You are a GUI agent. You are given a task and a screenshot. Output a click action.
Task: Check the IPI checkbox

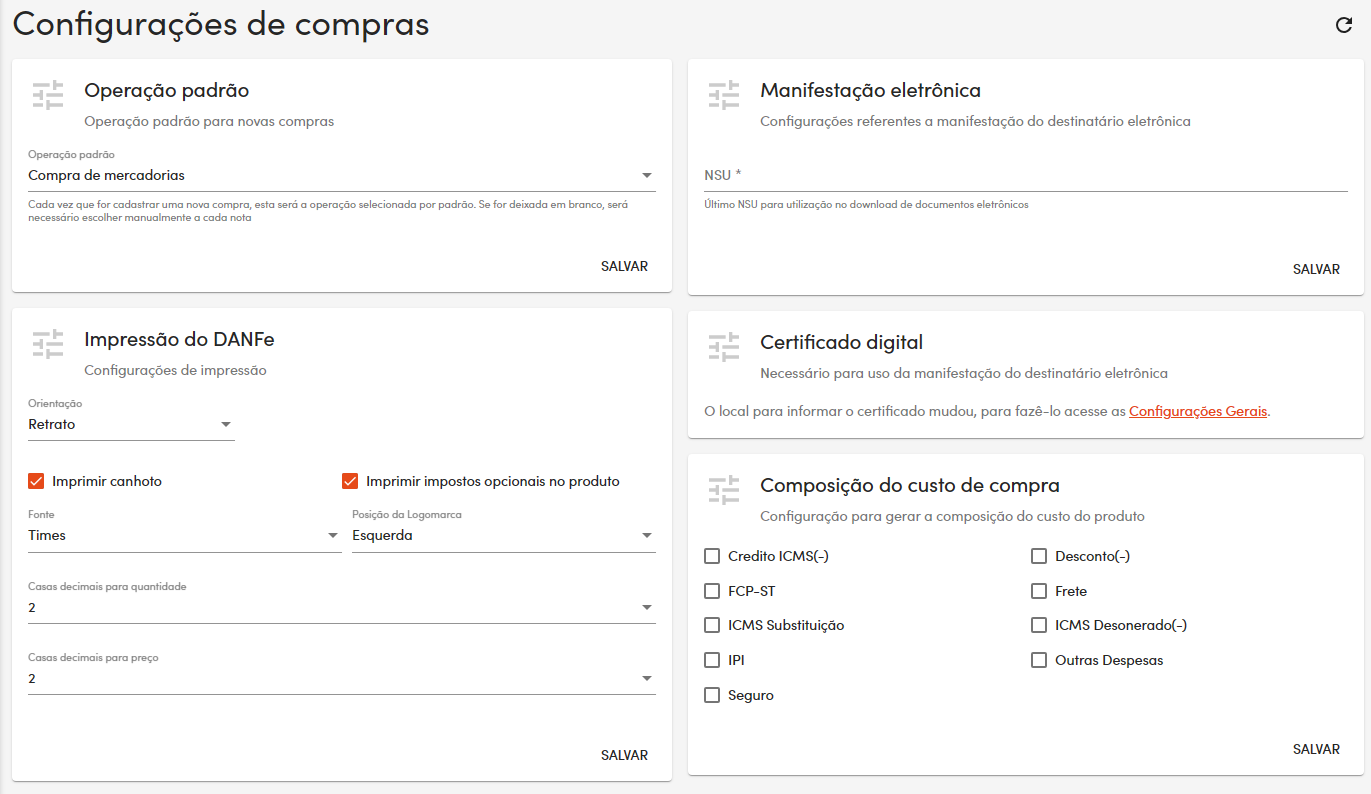[x=712, y=660]
